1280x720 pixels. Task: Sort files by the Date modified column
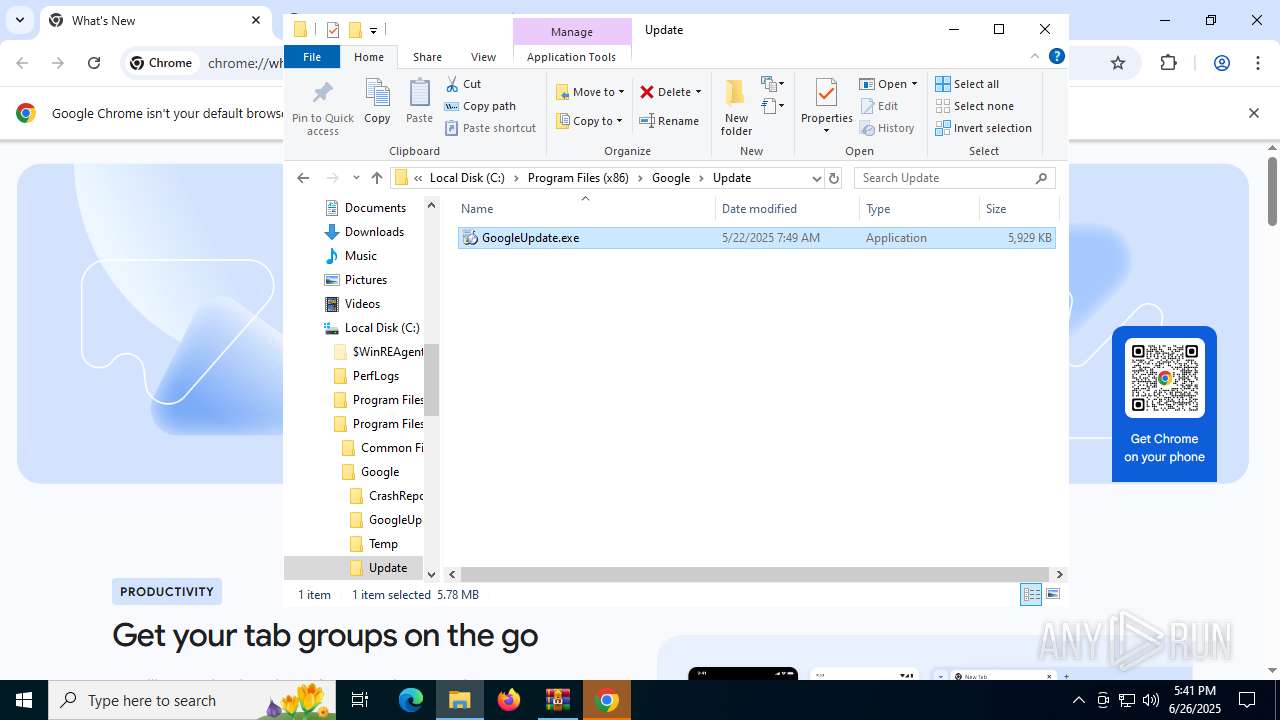[787, 209]
